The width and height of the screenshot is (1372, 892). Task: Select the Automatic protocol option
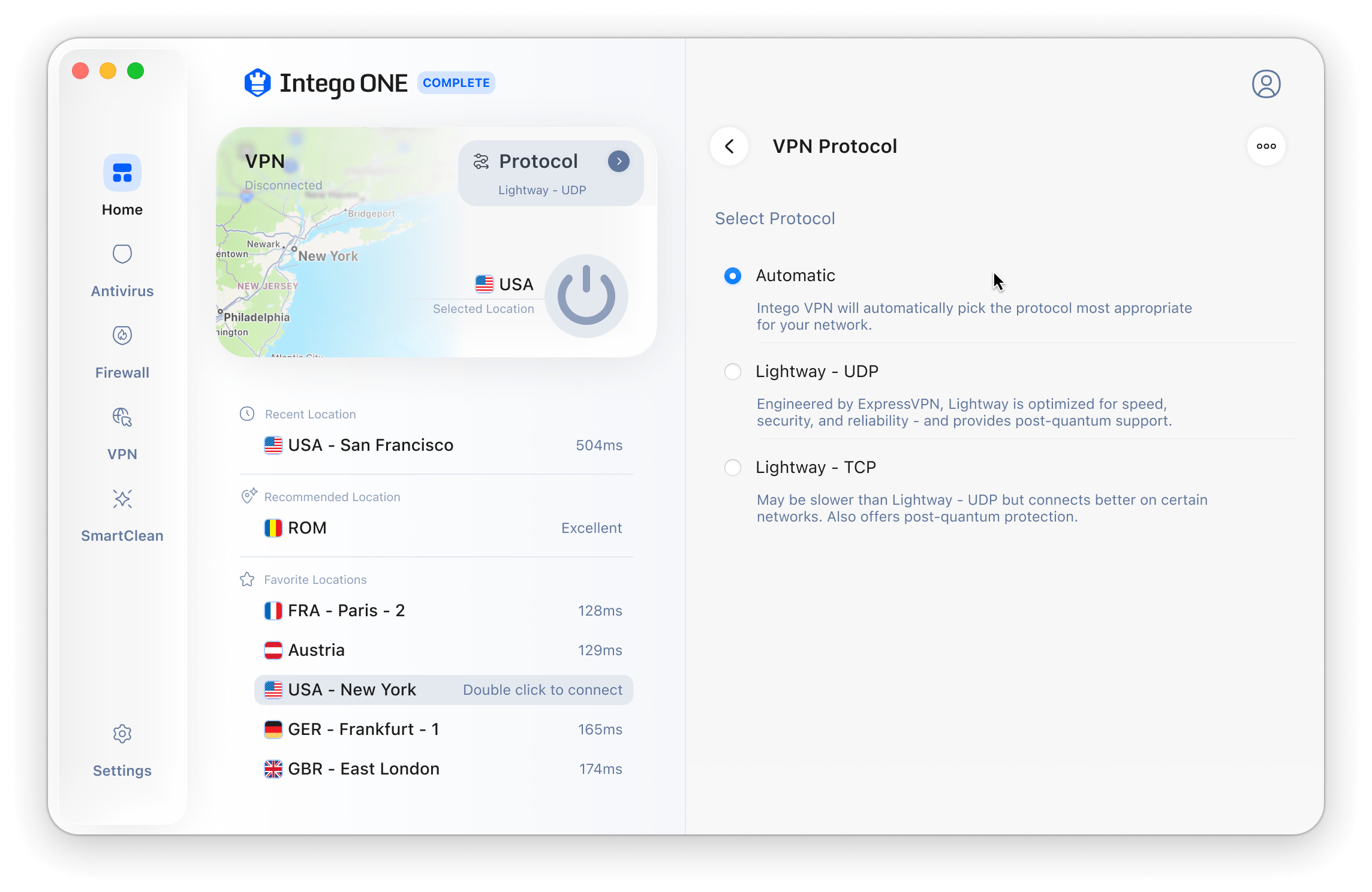tap(732, 276)
